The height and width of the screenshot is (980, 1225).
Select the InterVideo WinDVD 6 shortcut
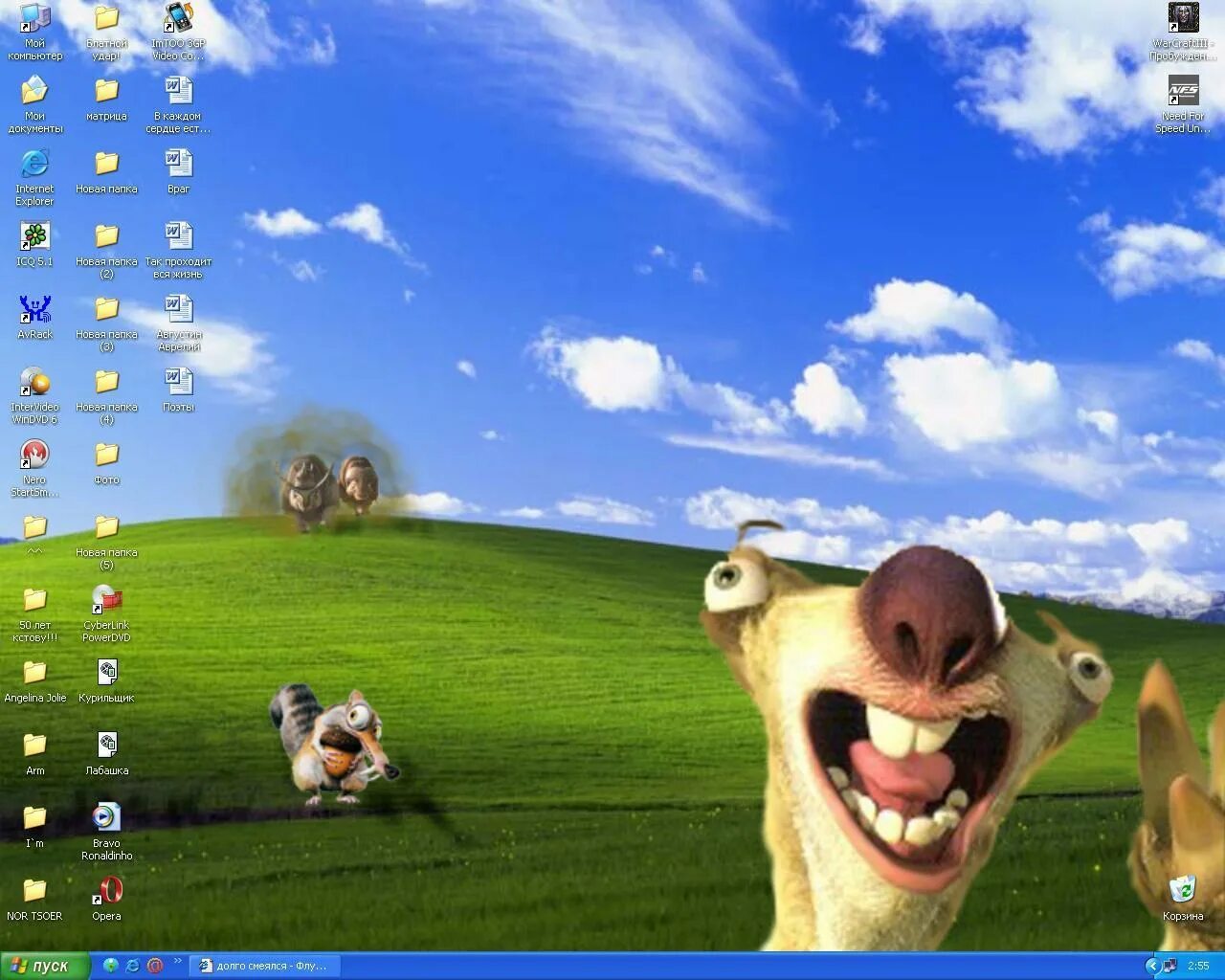34,395
